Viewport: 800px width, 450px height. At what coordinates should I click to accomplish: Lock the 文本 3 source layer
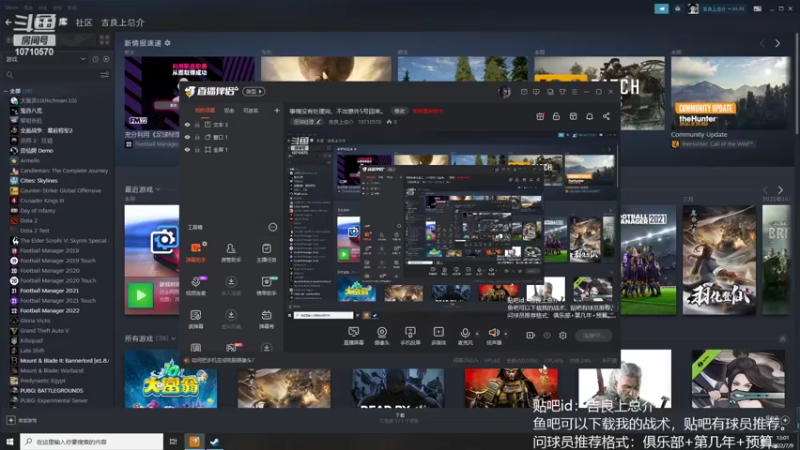point(197,124)
